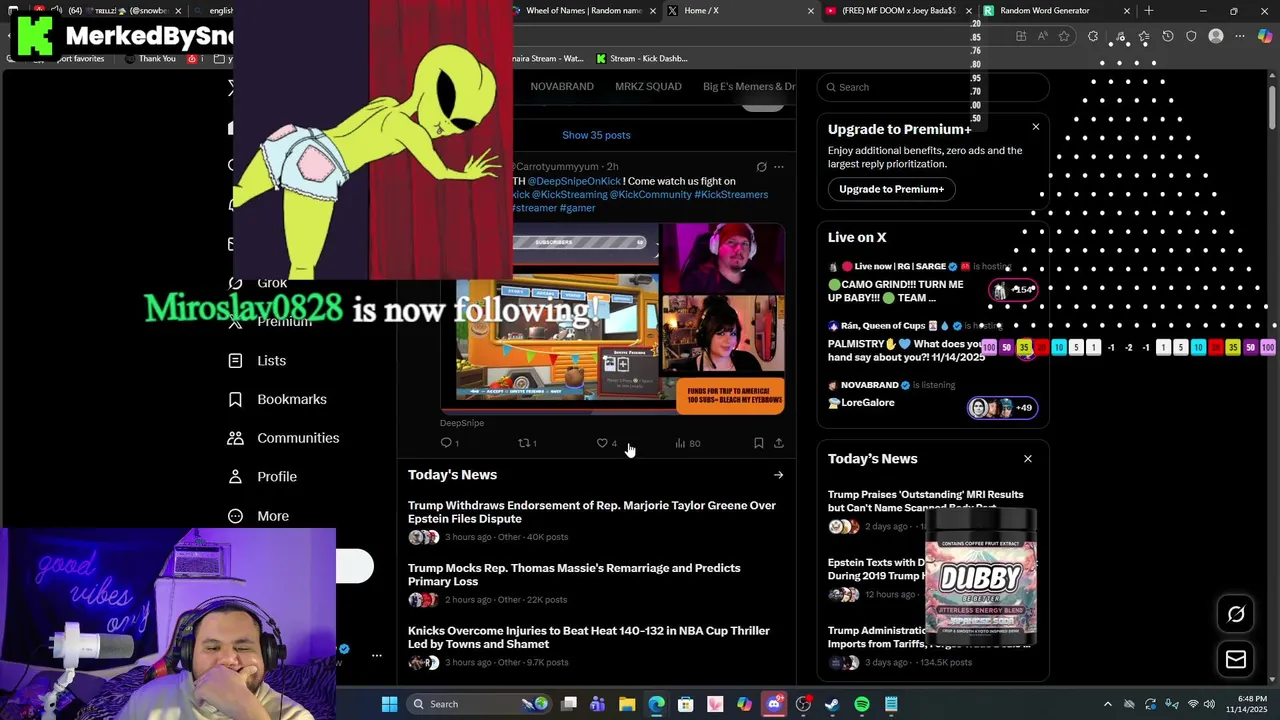The image size is (1280, 720).
Task: Open Copilot in the Edge toolbar
Action: pos(1265,36)
